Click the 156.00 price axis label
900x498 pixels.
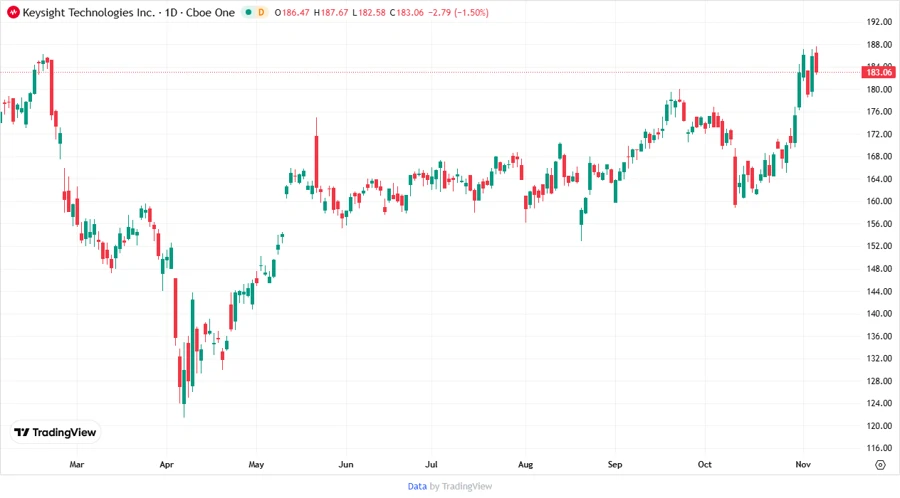(x=879, y=224)
